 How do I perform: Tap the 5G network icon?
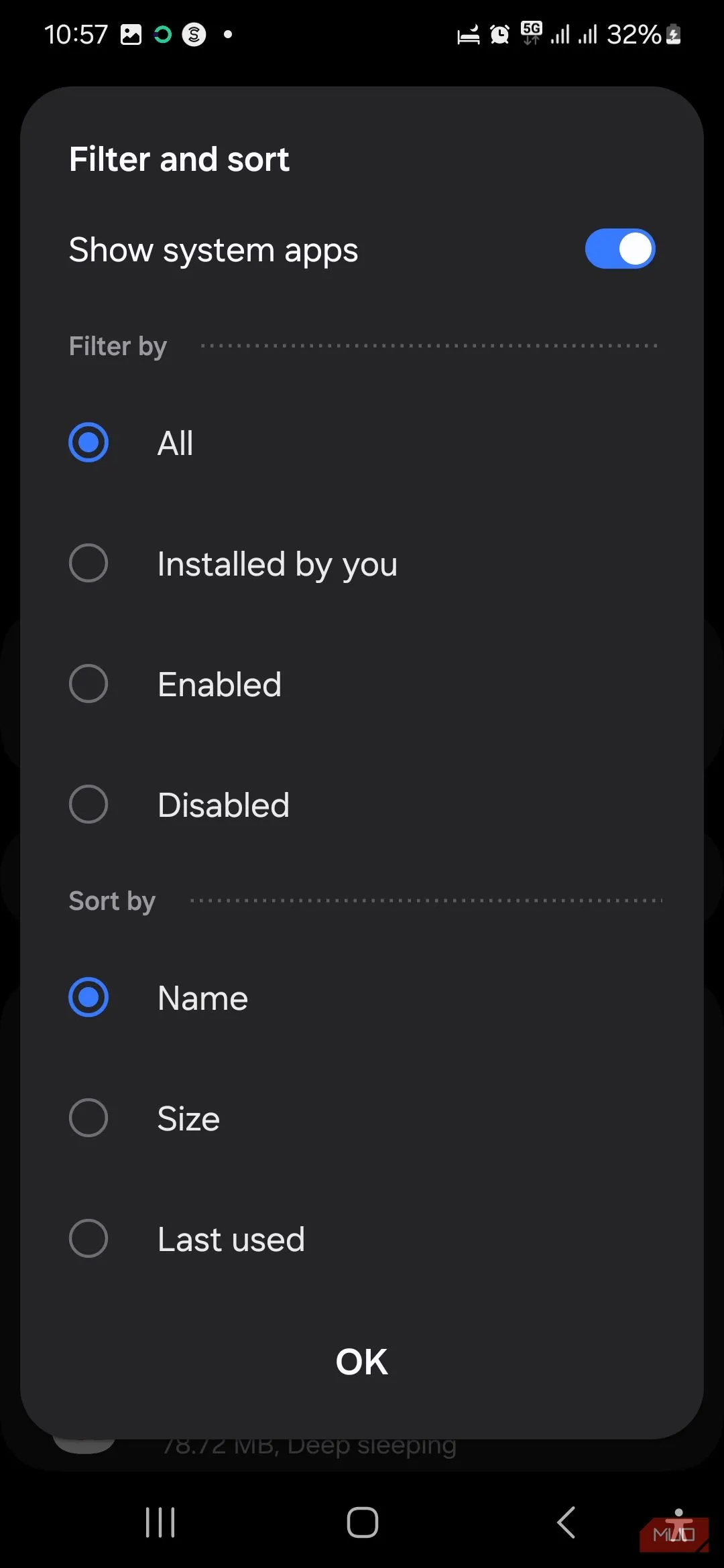click(x=531, y=34)
